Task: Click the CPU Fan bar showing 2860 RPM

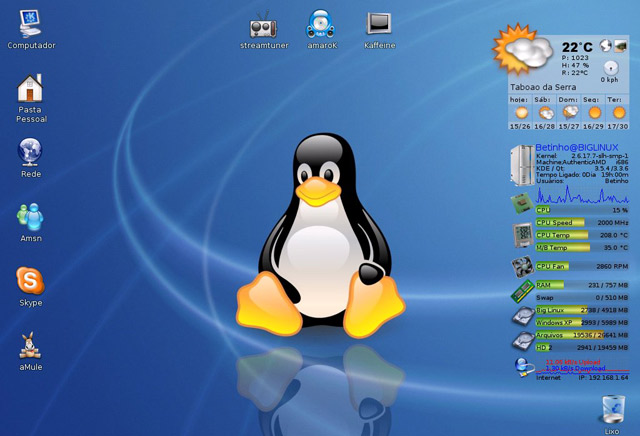Action: click(x=582, y=267)
